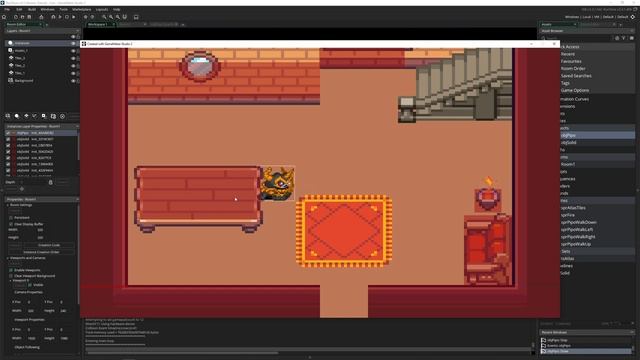Viewport: 640px width, 360px height.
Task: Open the Layouts menu
Action: (x=102, y=9)
